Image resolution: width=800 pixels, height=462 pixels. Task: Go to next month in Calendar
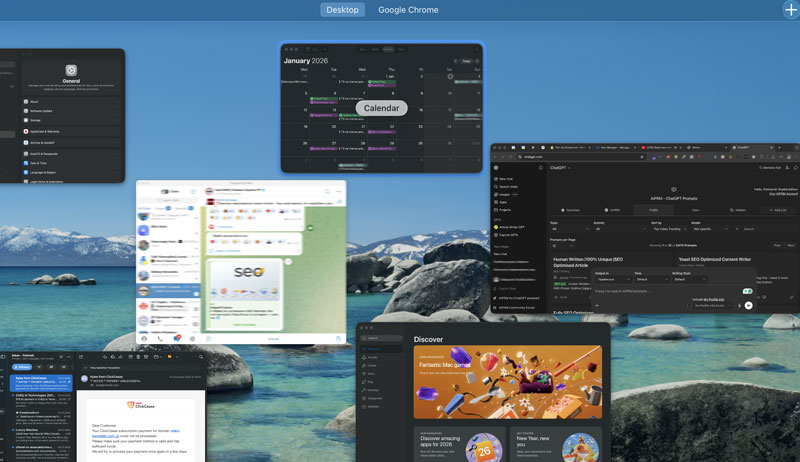tap(477, 61)
